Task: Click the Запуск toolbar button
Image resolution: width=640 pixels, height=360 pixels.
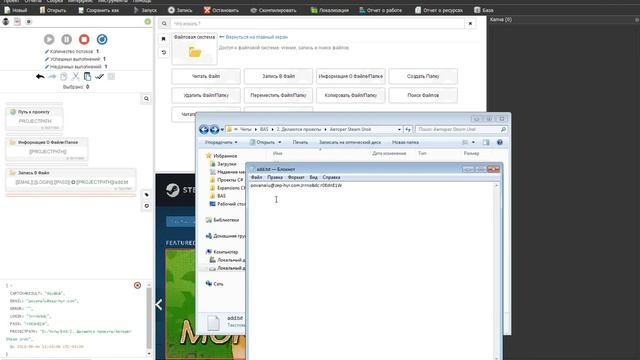Action: pyautogui.click(x=145, y=10)
